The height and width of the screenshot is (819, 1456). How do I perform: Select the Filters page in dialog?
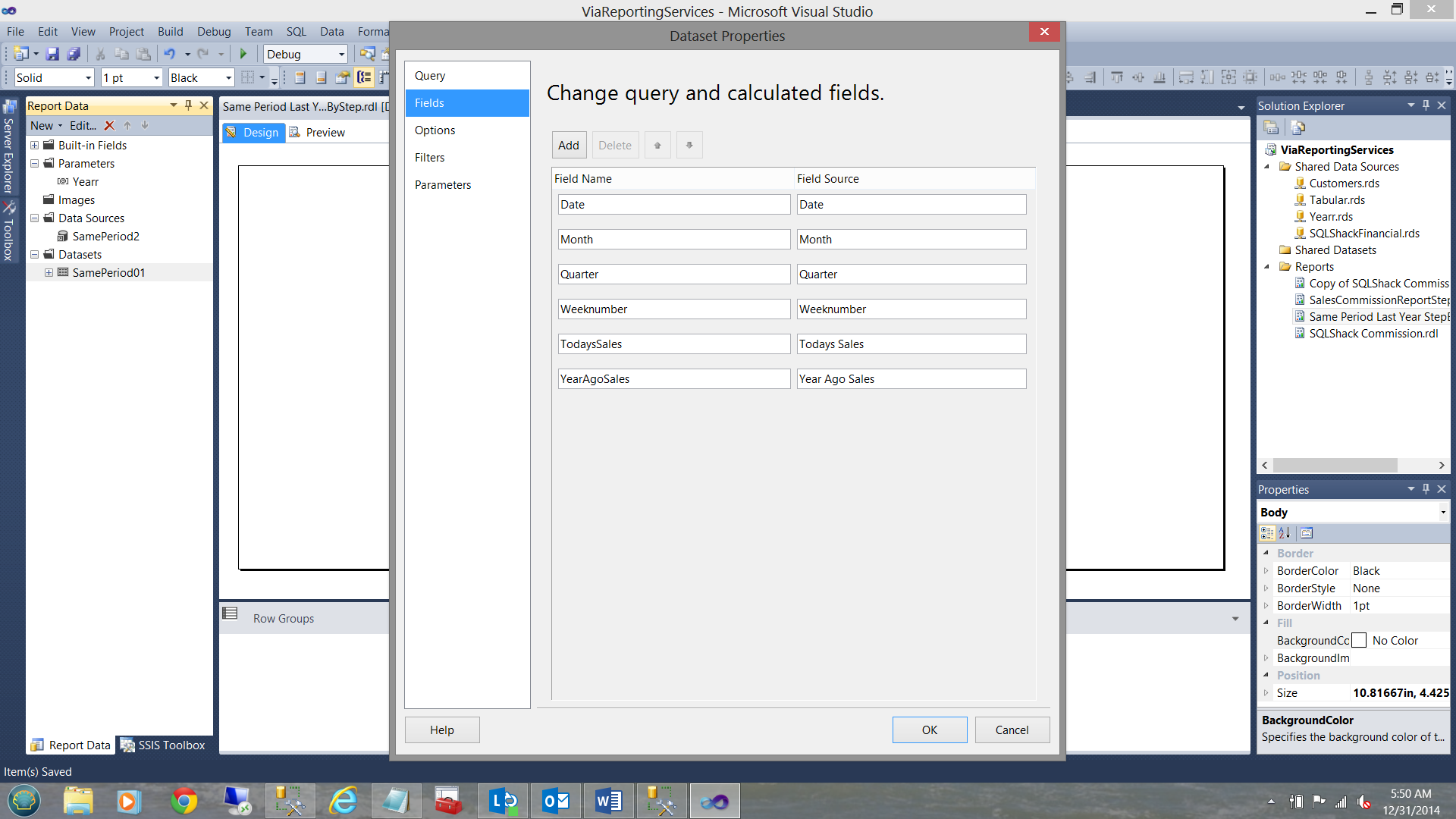[x=429, y=158]
